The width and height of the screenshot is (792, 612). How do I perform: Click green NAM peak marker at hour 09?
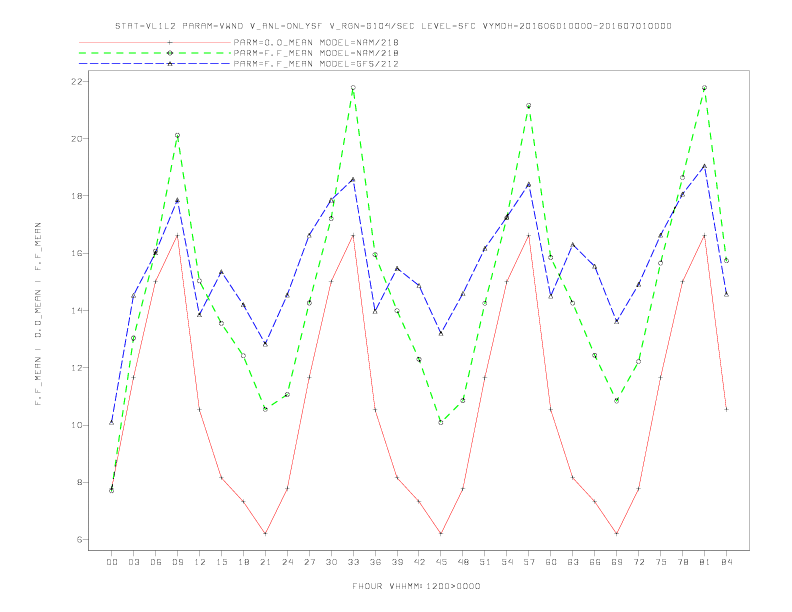click(x=177, y=135)
